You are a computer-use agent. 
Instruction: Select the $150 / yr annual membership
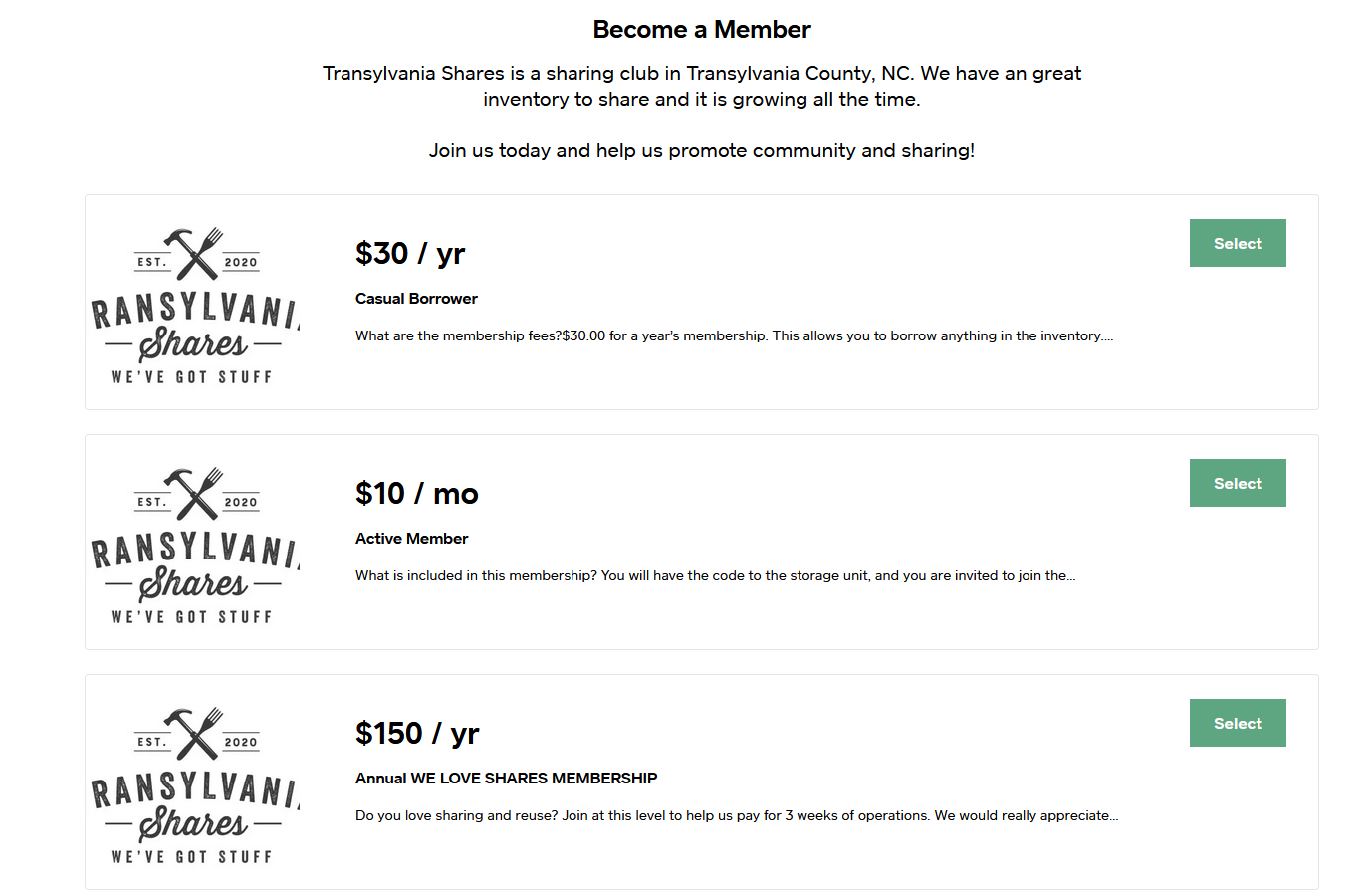[x=1237, y=723]
